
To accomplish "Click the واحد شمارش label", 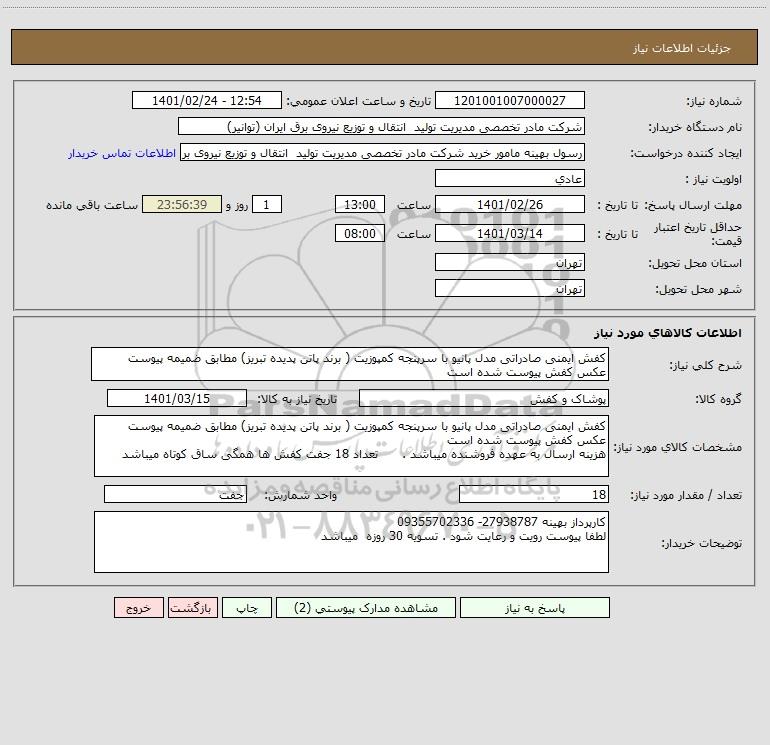I will 301,496.
